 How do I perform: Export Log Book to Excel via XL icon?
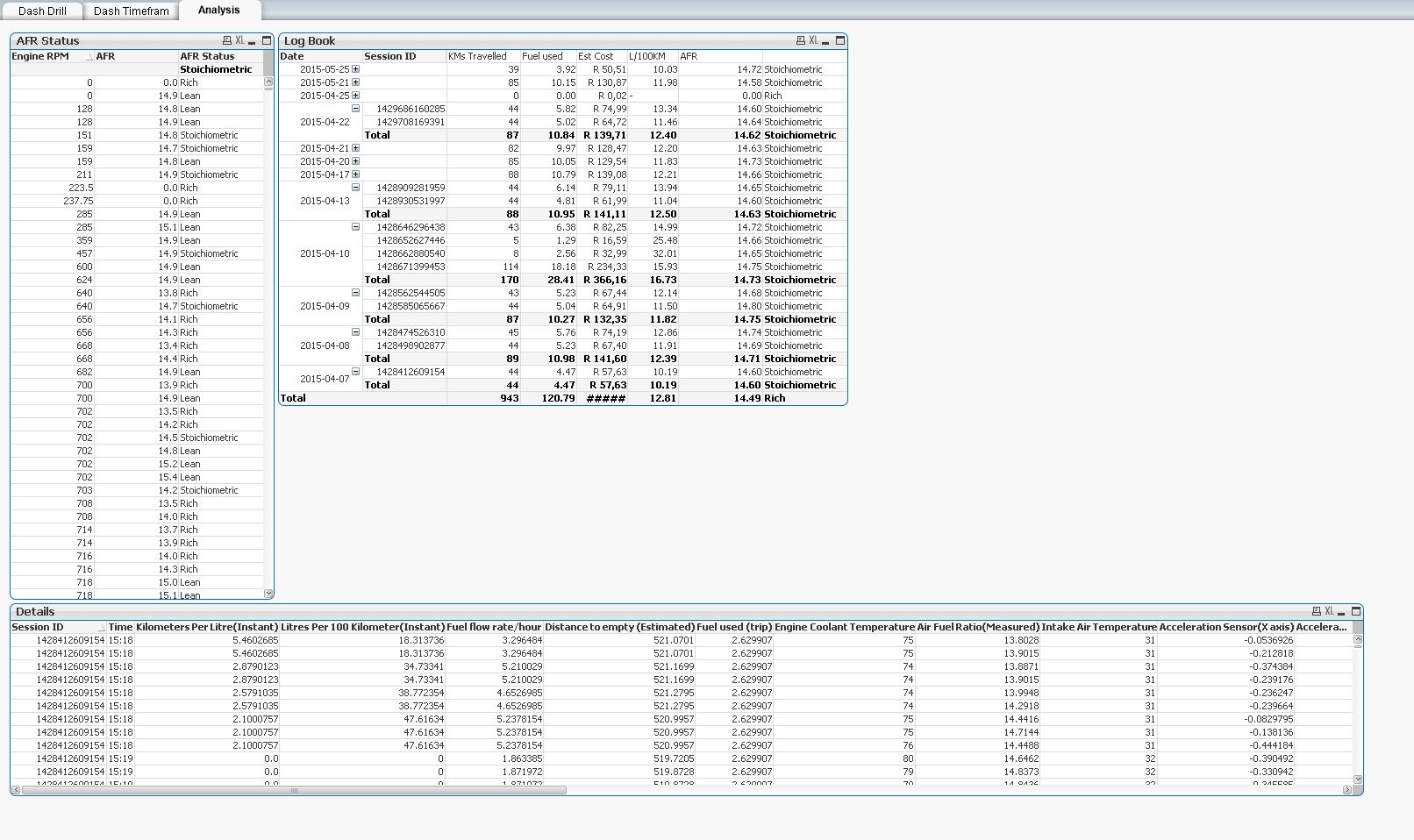[813, 41]
